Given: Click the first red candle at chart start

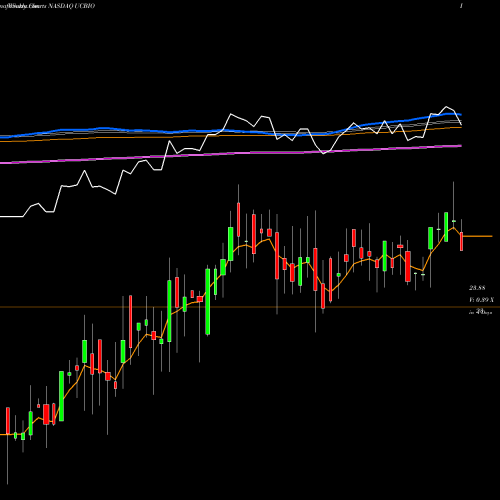Looking at the screenshot, I should point(8,421).
